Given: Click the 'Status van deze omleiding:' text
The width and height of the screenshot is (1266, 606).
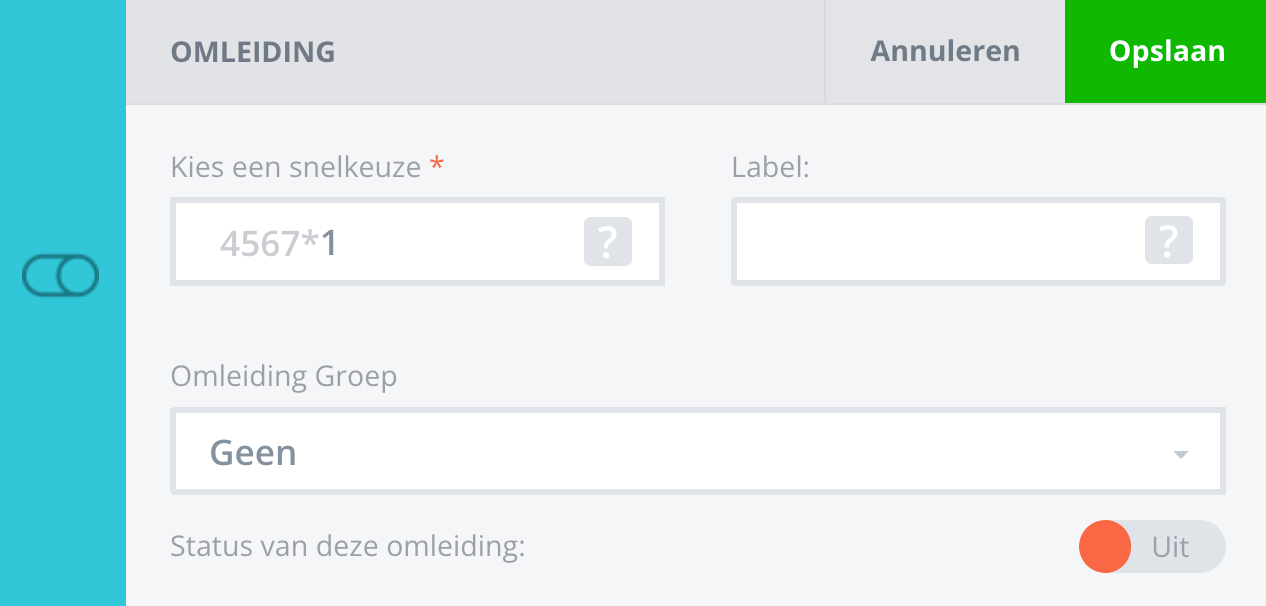Looking at the screenshot, I should [348, 547].
